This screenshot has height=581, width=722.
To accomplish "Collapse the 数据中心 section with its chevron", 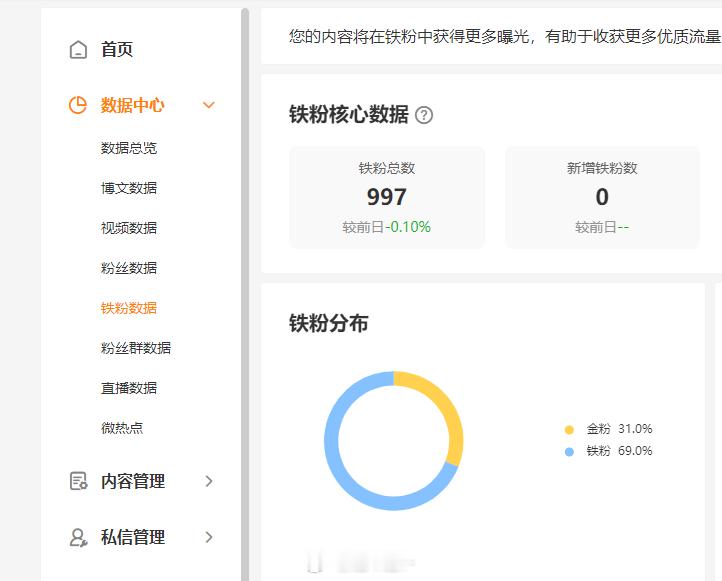I will 209,105.
